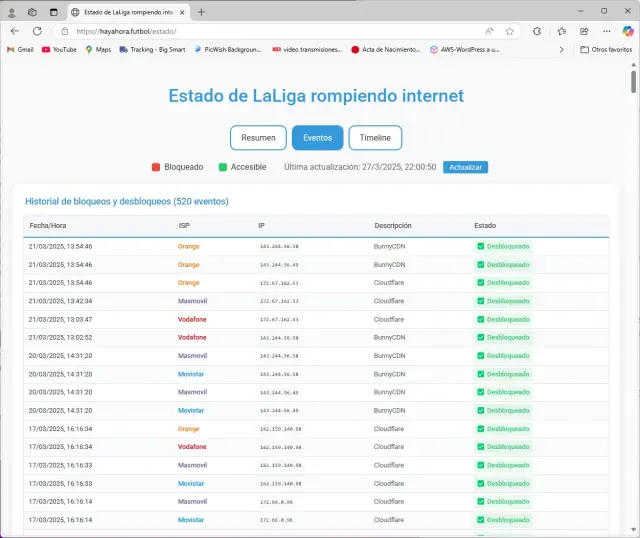Expand the hidden bookmarks overflow chevron
Viewport: 640px width, 538px height.
(x=560, y=49)
